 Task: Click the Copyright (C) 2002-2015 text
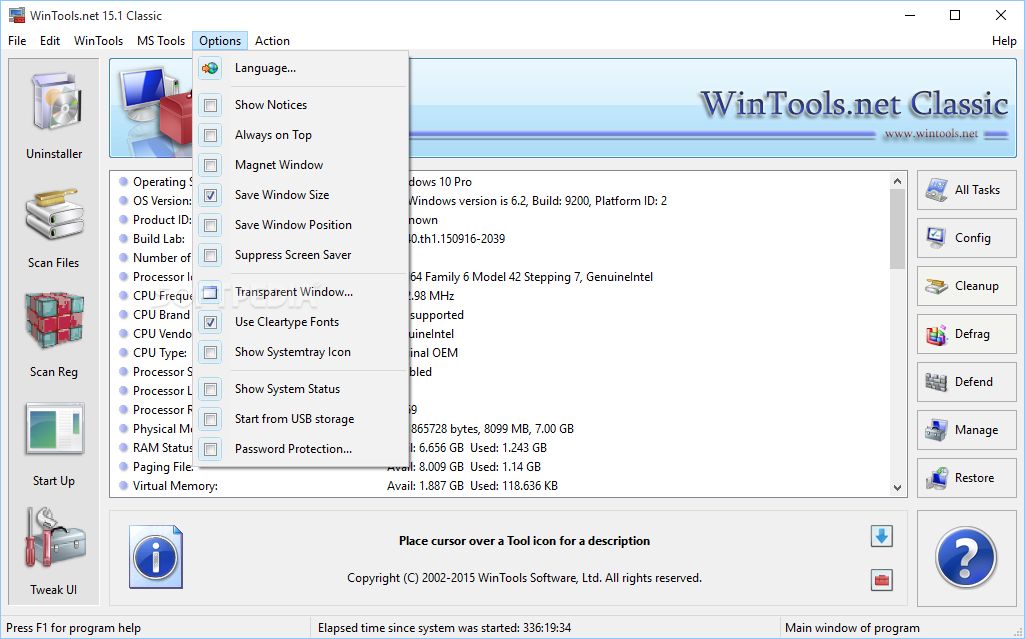coord(524,578)
